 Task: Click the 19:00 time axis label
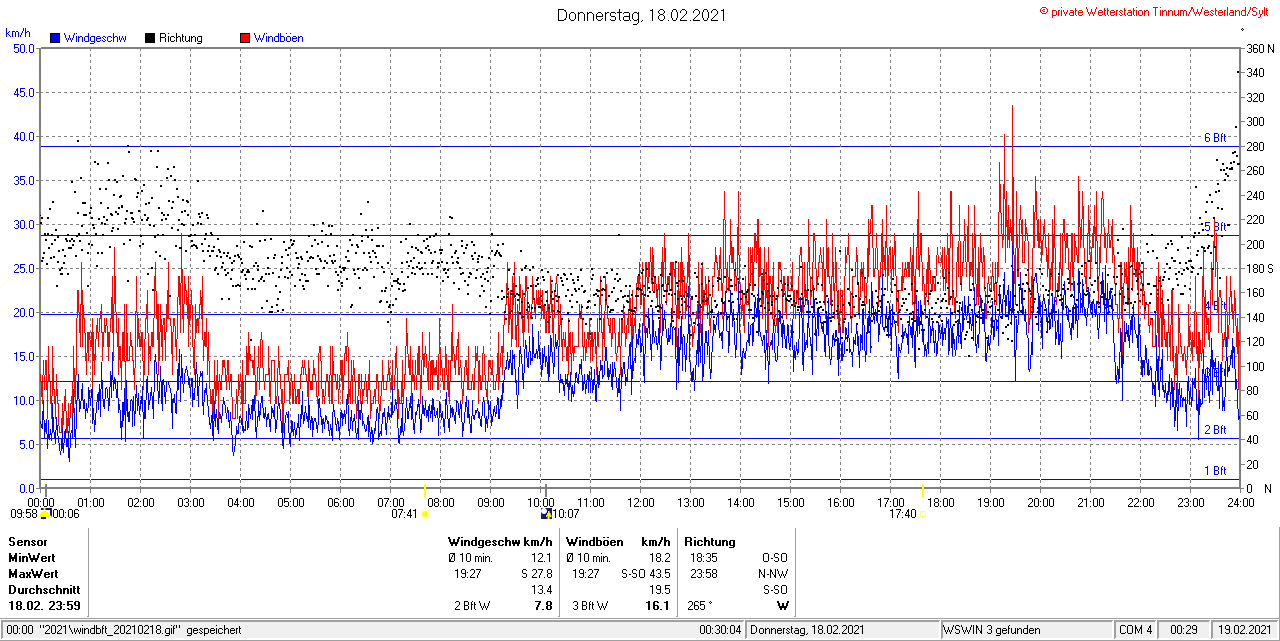[x=991, y=502]
